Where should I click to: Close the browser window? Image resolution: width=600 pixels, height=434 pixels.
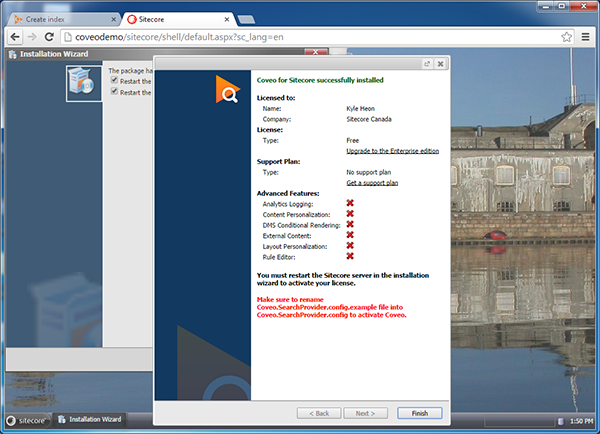584,6
